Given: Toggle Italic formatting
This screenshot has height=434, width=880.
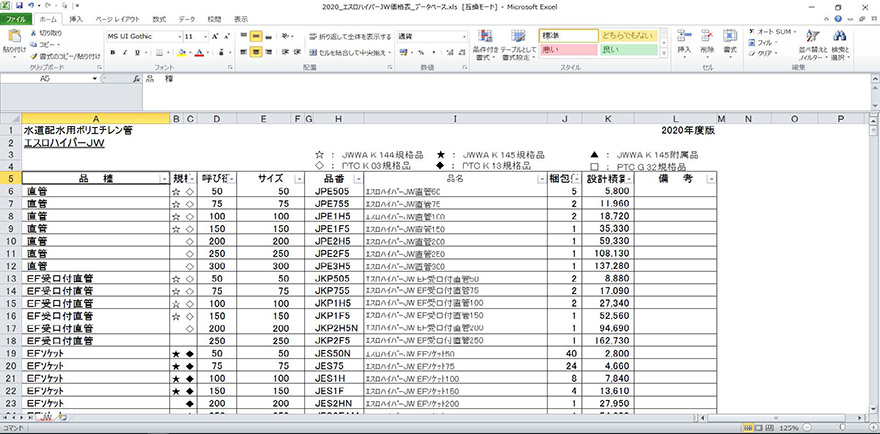Looking at the screenshot, I should click(125, 53).
